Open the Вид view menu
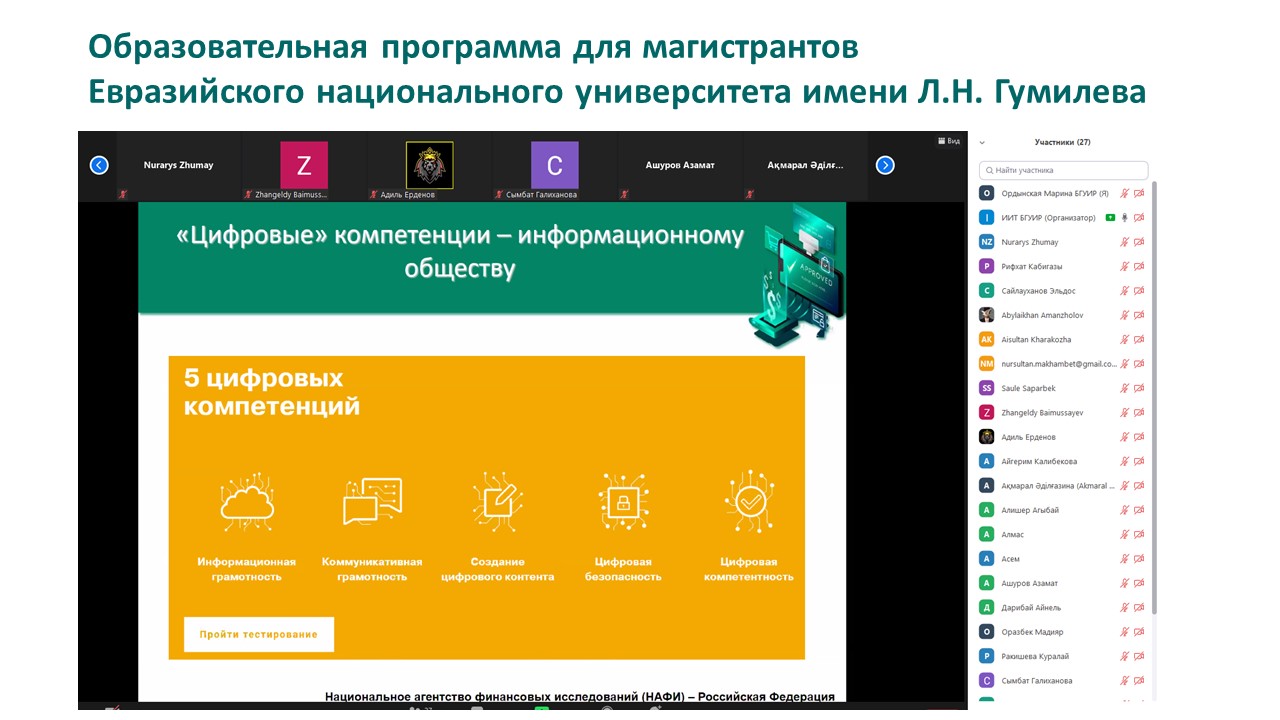 pyautogui.click(x=948, y=141)
